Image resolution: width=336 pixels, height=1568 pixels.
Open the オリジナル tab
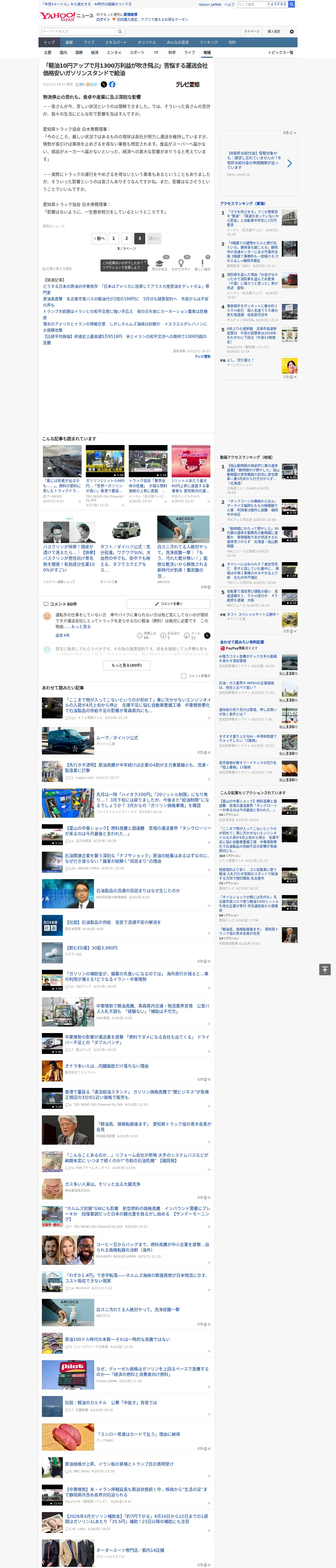(x=147, y=43)
